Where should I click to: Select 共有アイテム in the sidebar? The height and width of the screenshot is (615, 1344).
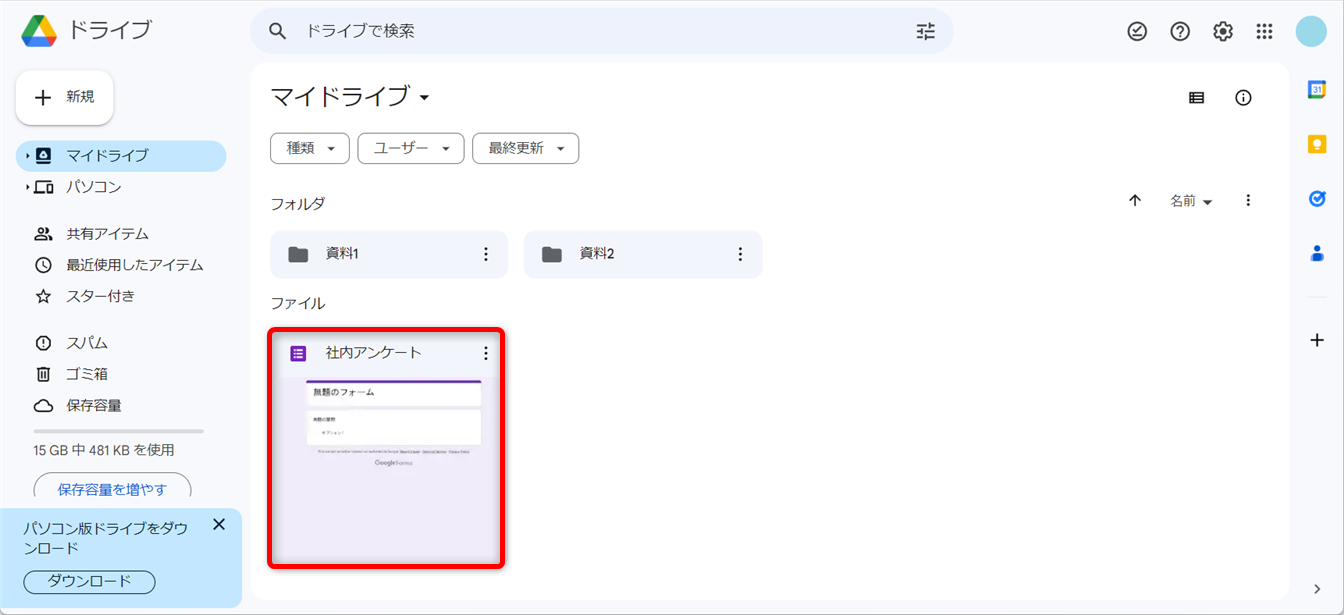(x=107, y=233)
